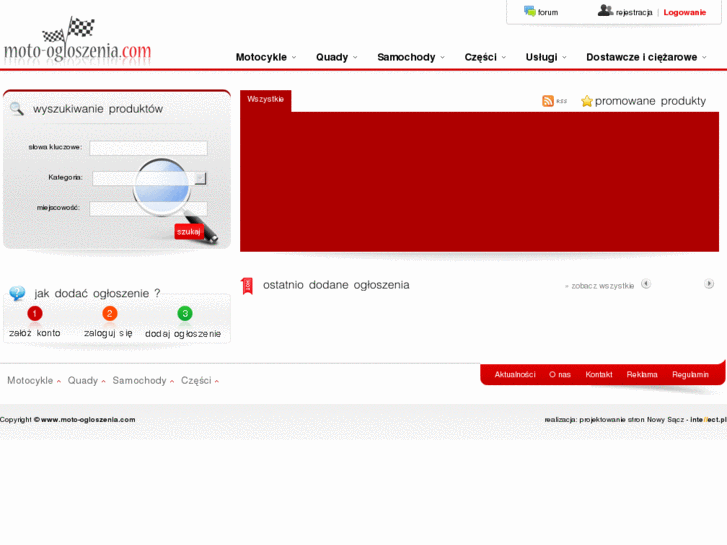The height and width of the screenshot is (545, 727).
Task: Click zobacz wszystkie link
Action: 602,286
